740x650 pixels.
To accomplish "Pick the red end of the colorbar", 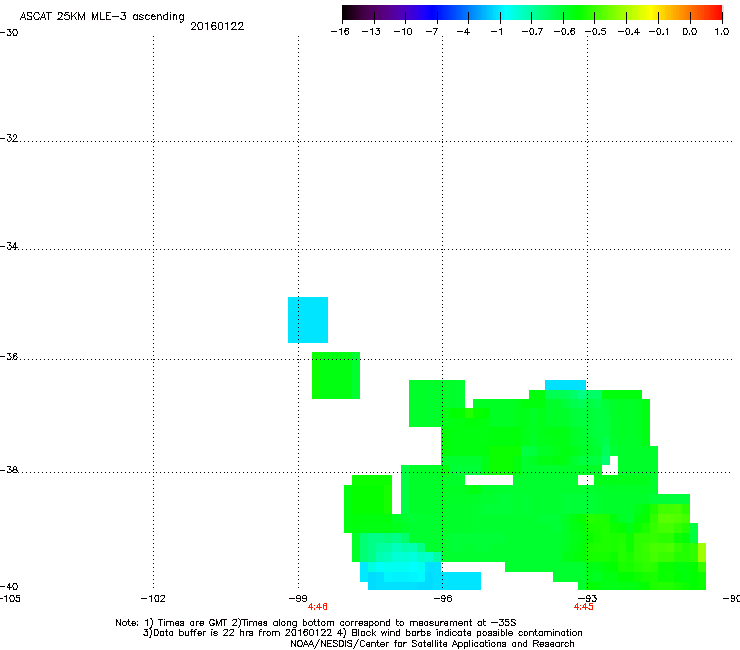I will point(713,12).
